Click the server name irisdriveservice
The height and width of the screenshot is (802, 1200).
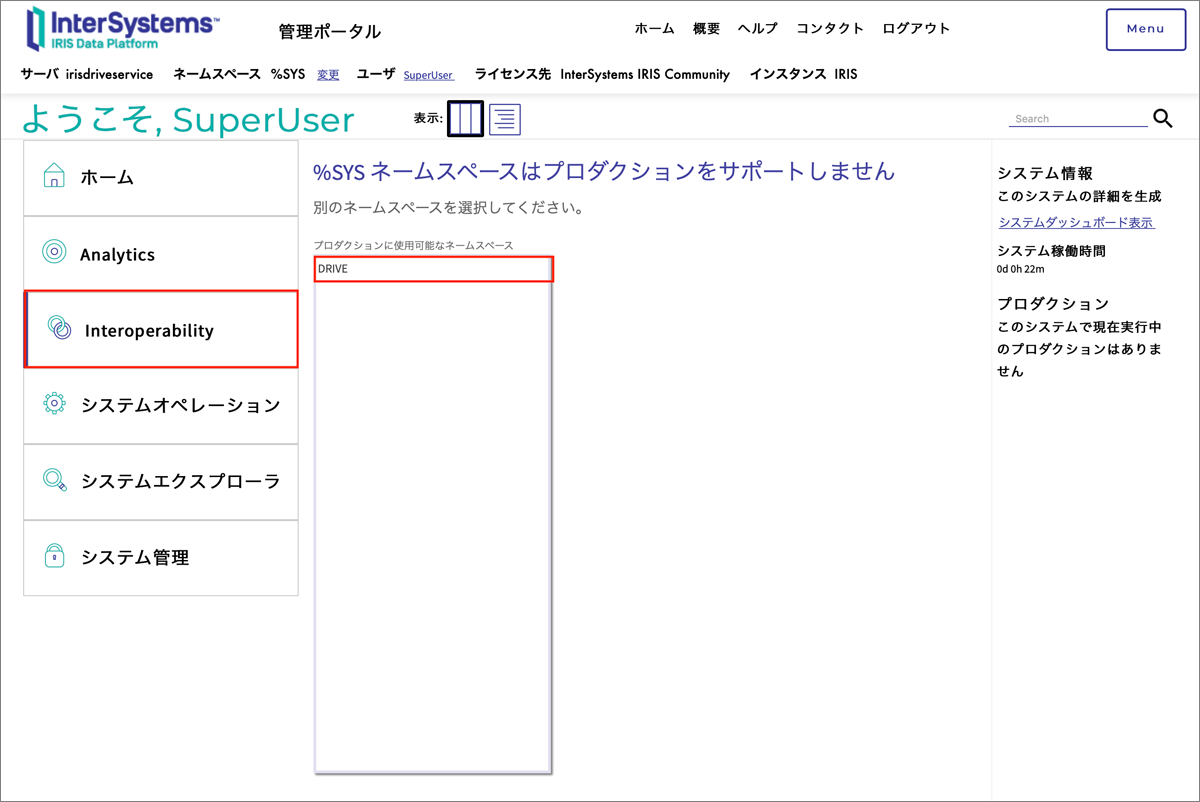(109, 74)
